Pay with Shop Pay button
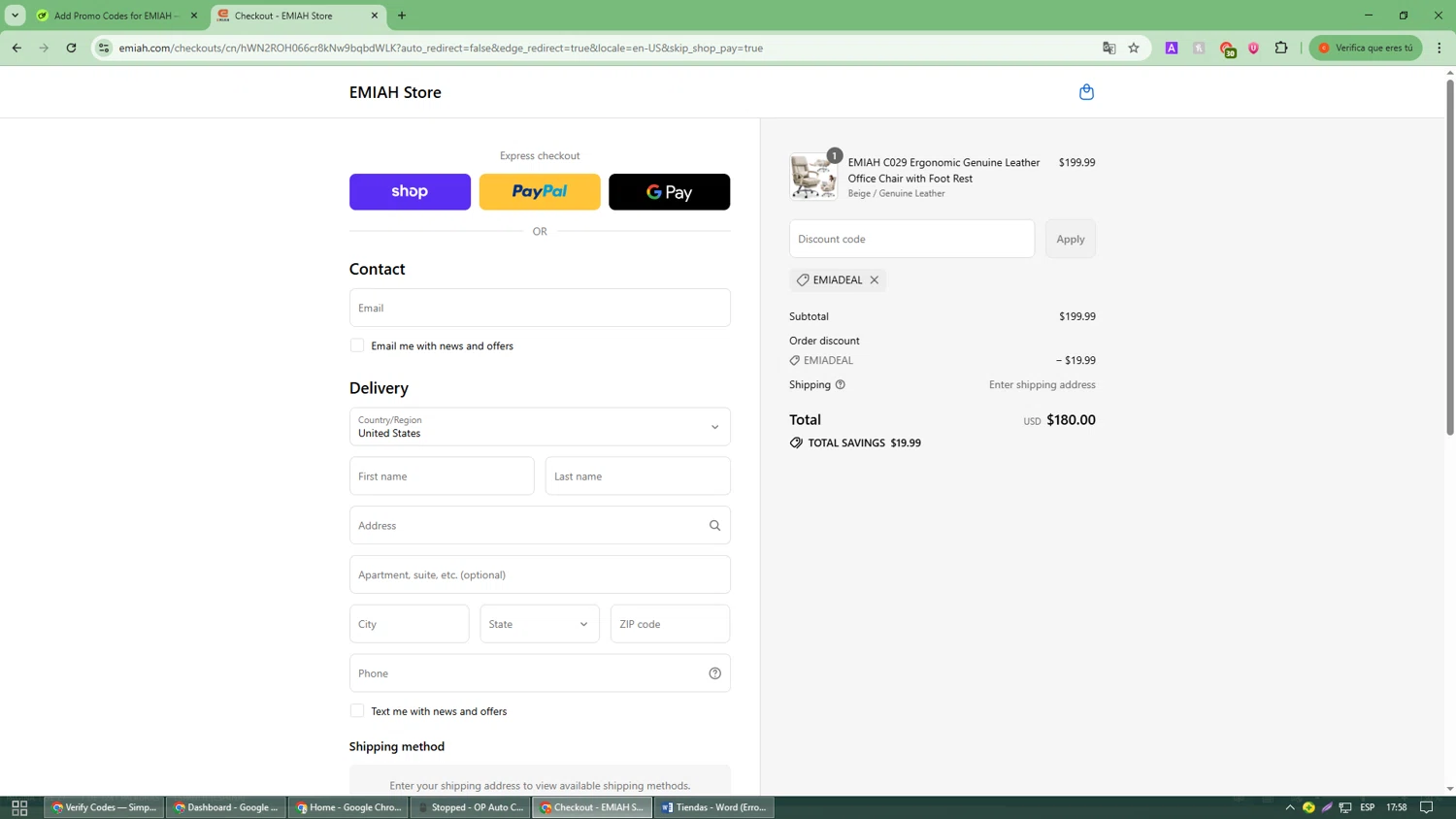Screen dimensions: 1456x819 [410, 192]
